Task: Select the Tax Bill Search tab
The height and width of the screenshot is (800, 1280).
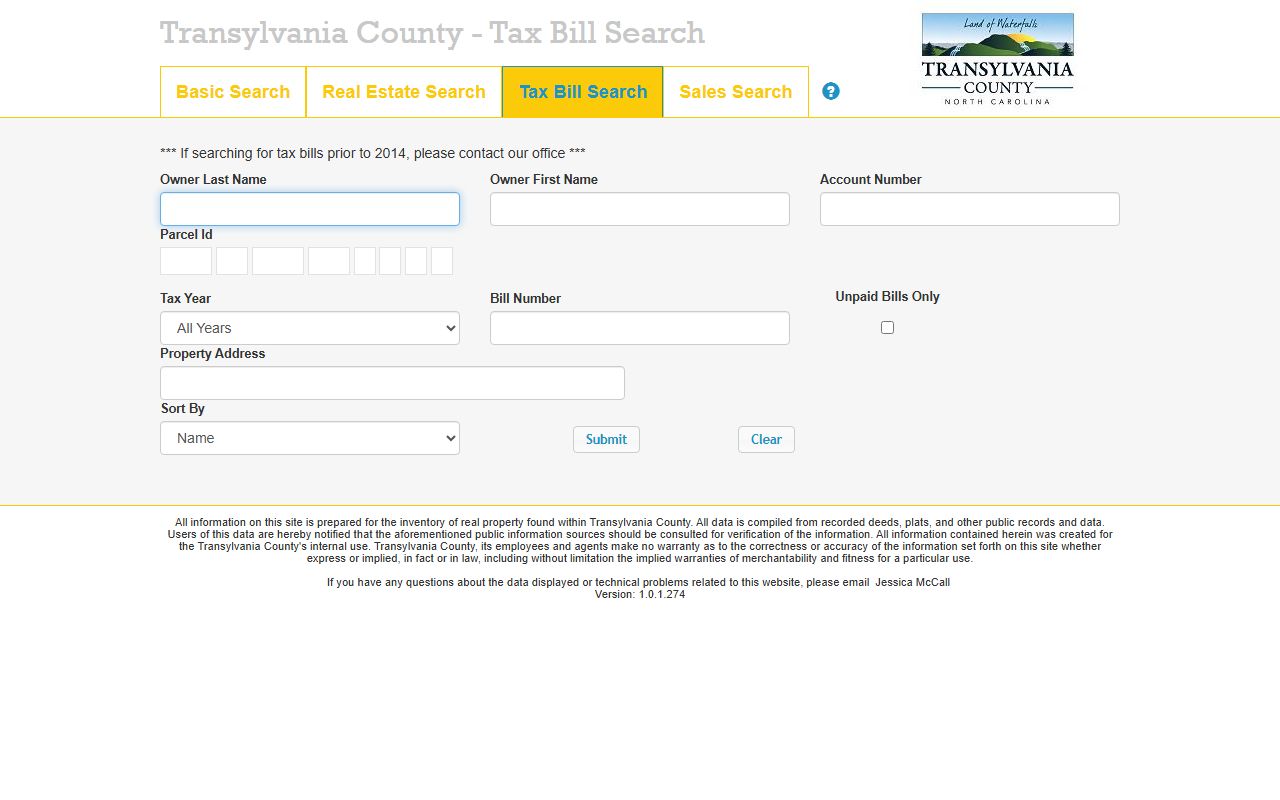Action: click(583, 92)
